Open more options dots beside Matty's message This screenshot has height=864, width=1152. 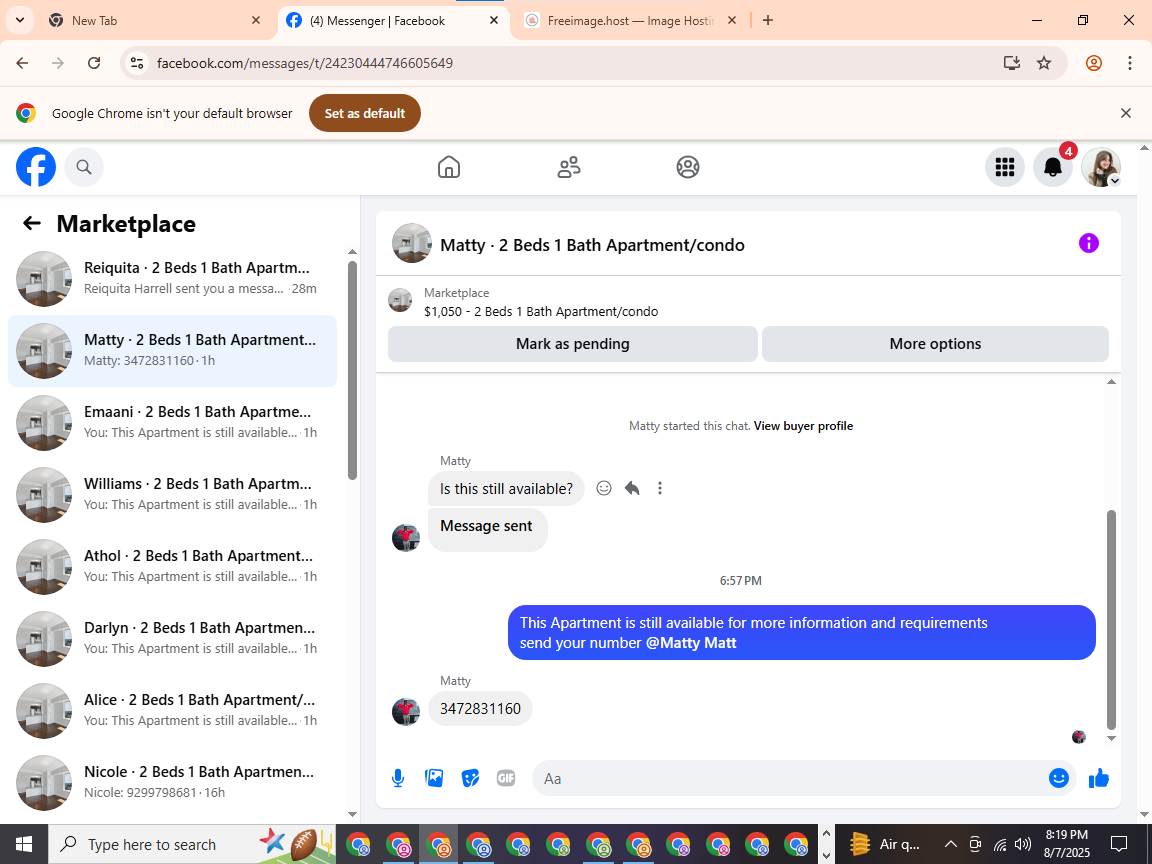click(x=660, y=488)
